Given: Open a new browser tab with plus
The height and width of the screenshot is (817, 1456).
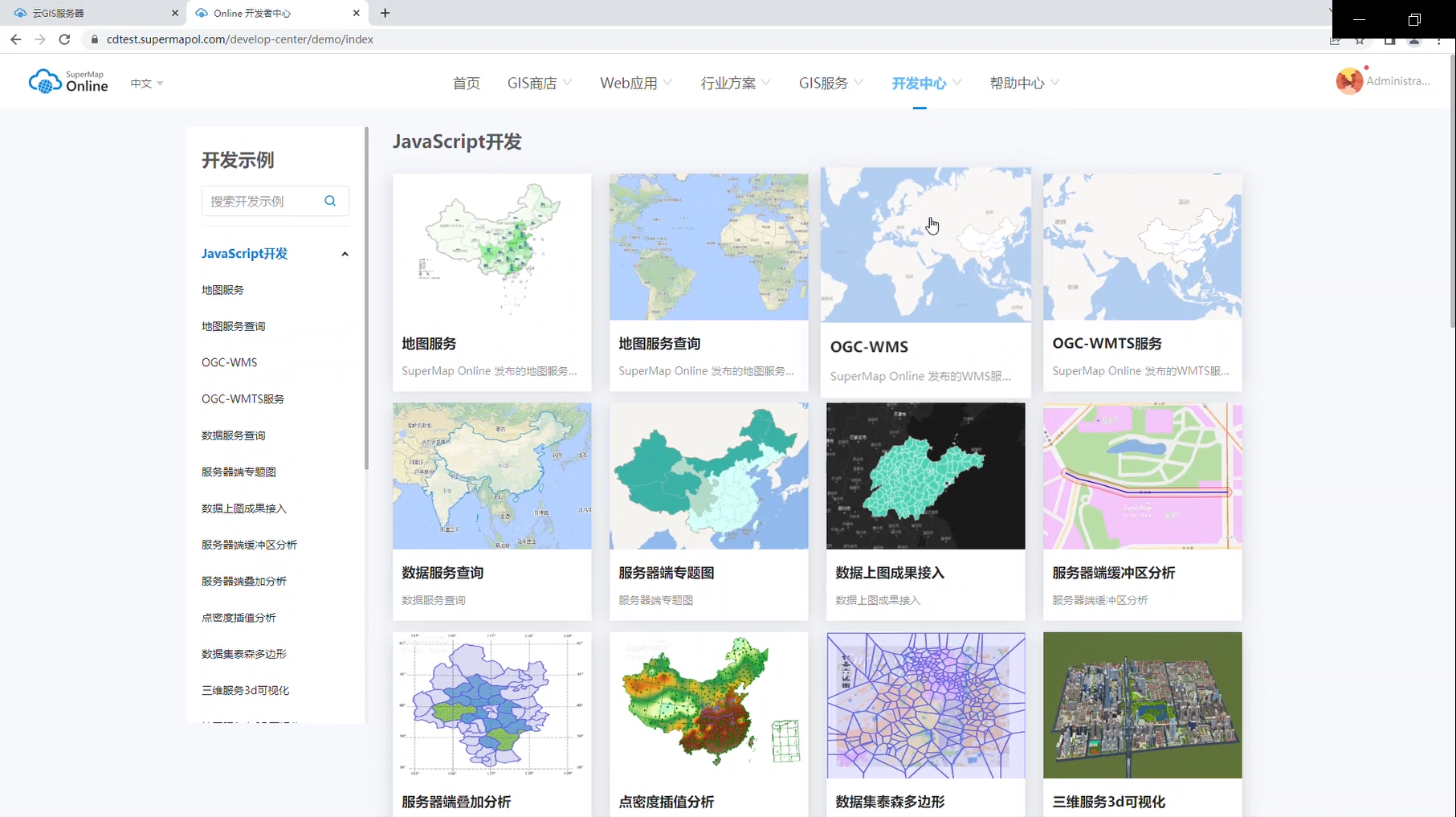Looking at the screenshot, I should click(385, 13).
